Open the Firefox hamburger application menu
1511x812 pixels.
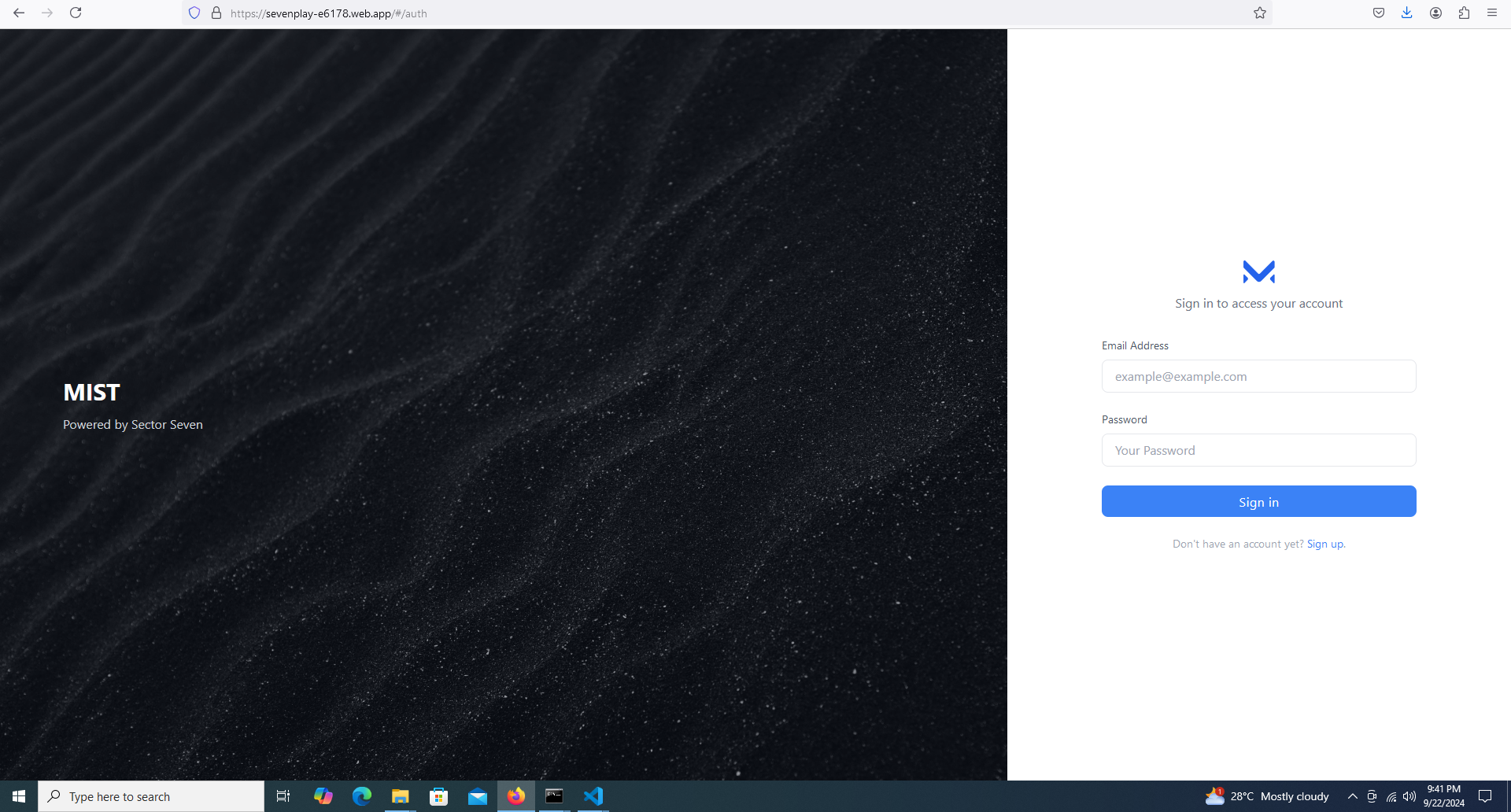tap(1492, 13)
